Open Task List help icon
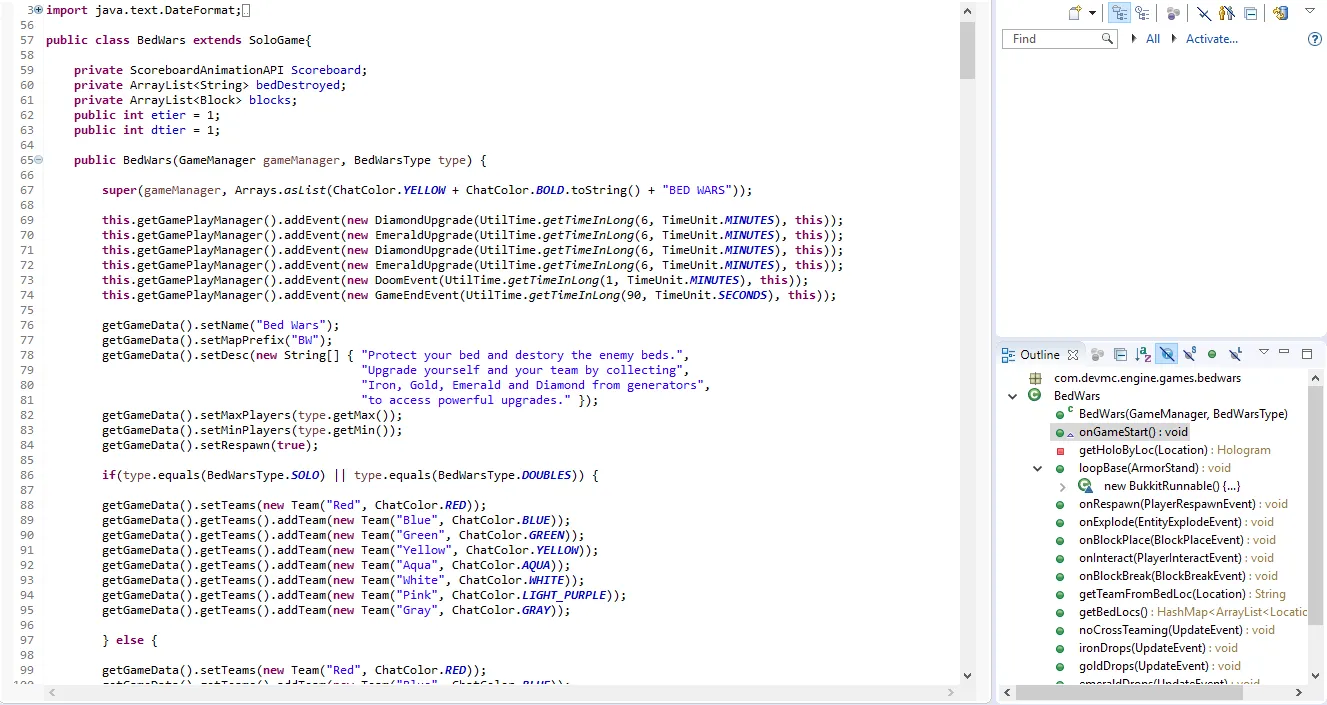 (x=1315, y=39)
